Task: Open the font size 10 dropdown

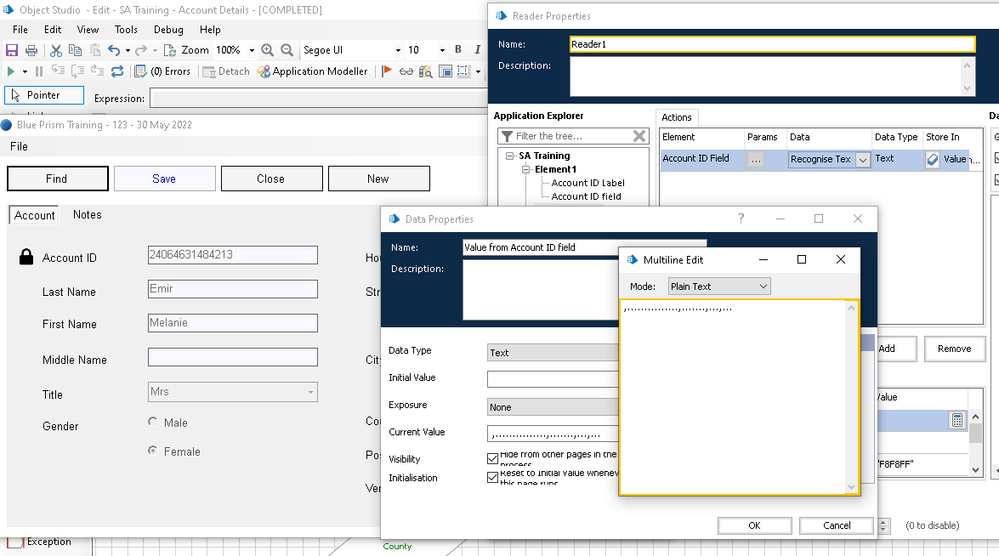Action: coord(442,50)
